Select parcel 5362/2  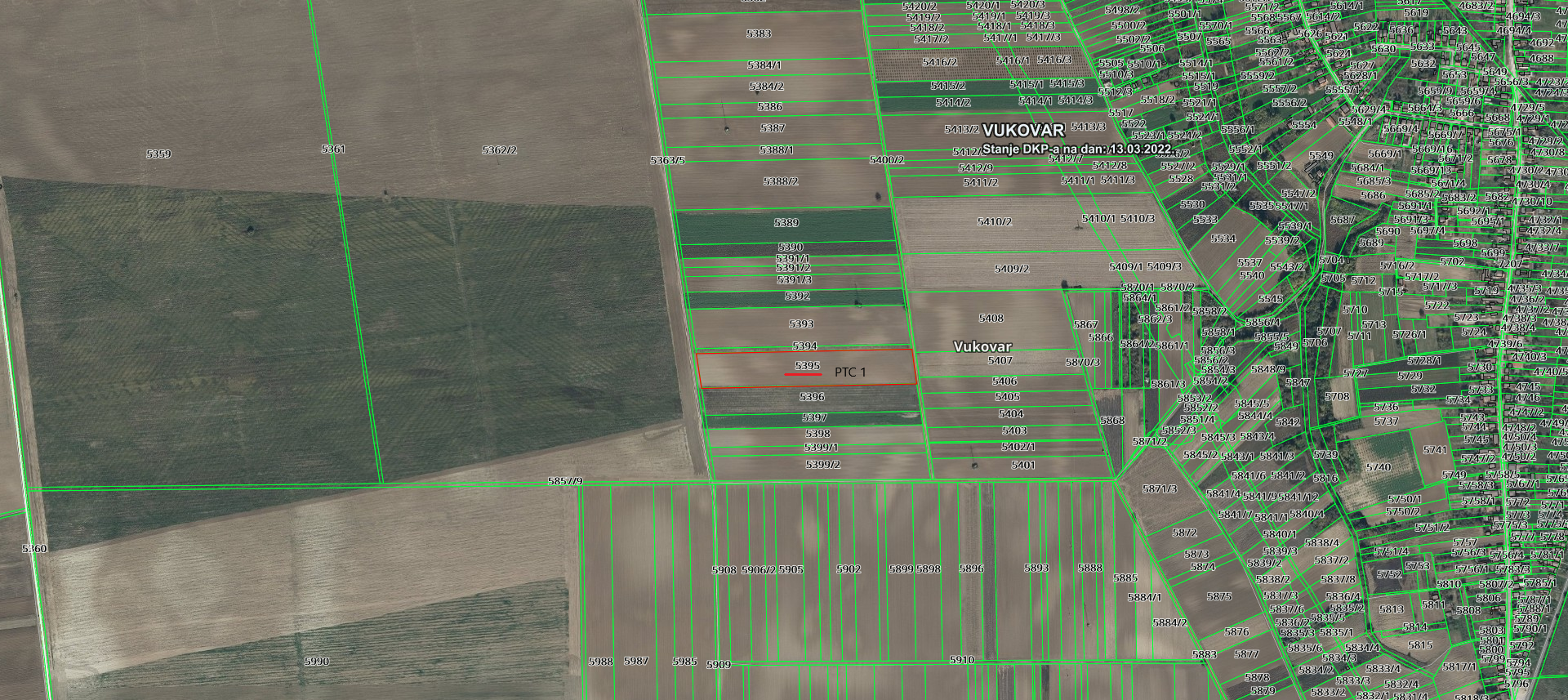[499, 150]
